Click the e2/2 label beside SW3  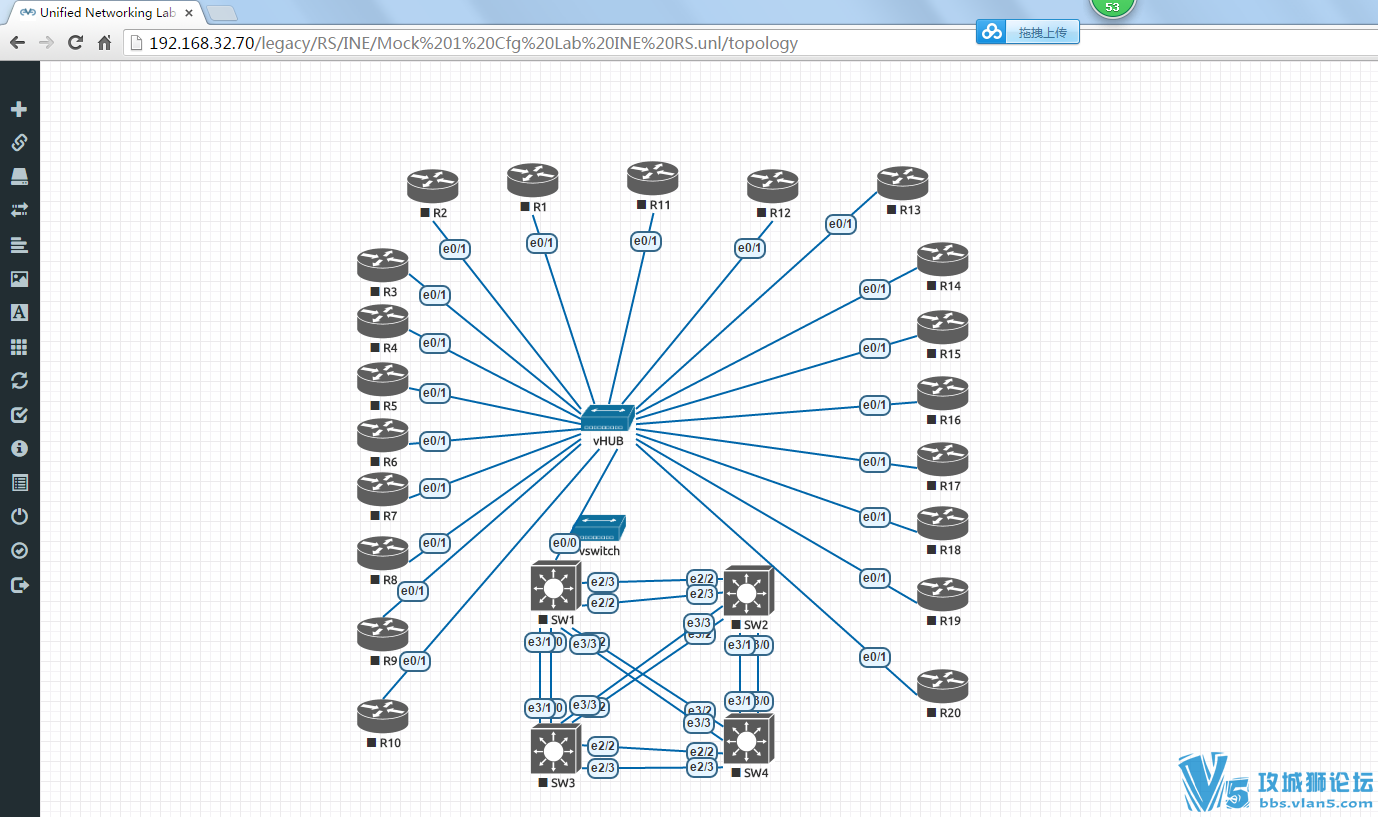click(602, 746)
